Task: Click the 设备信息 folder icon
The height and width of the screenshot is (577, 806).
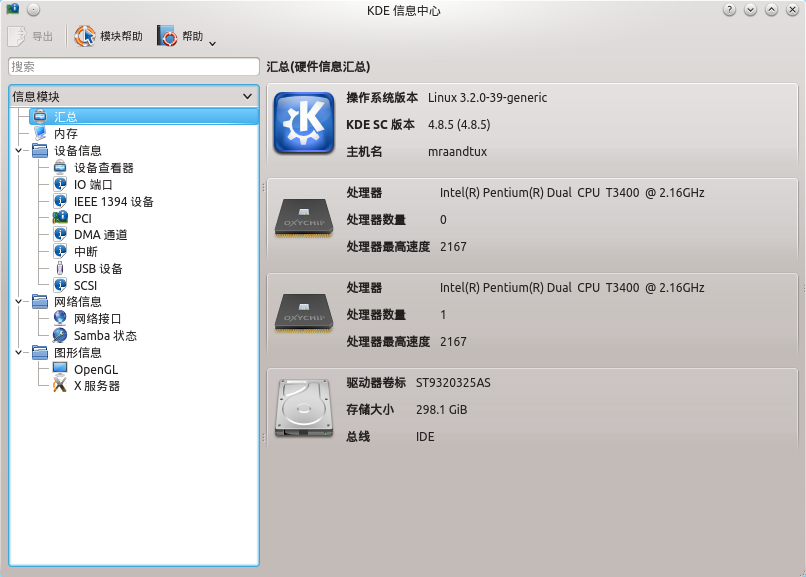Action: [40, 151]
